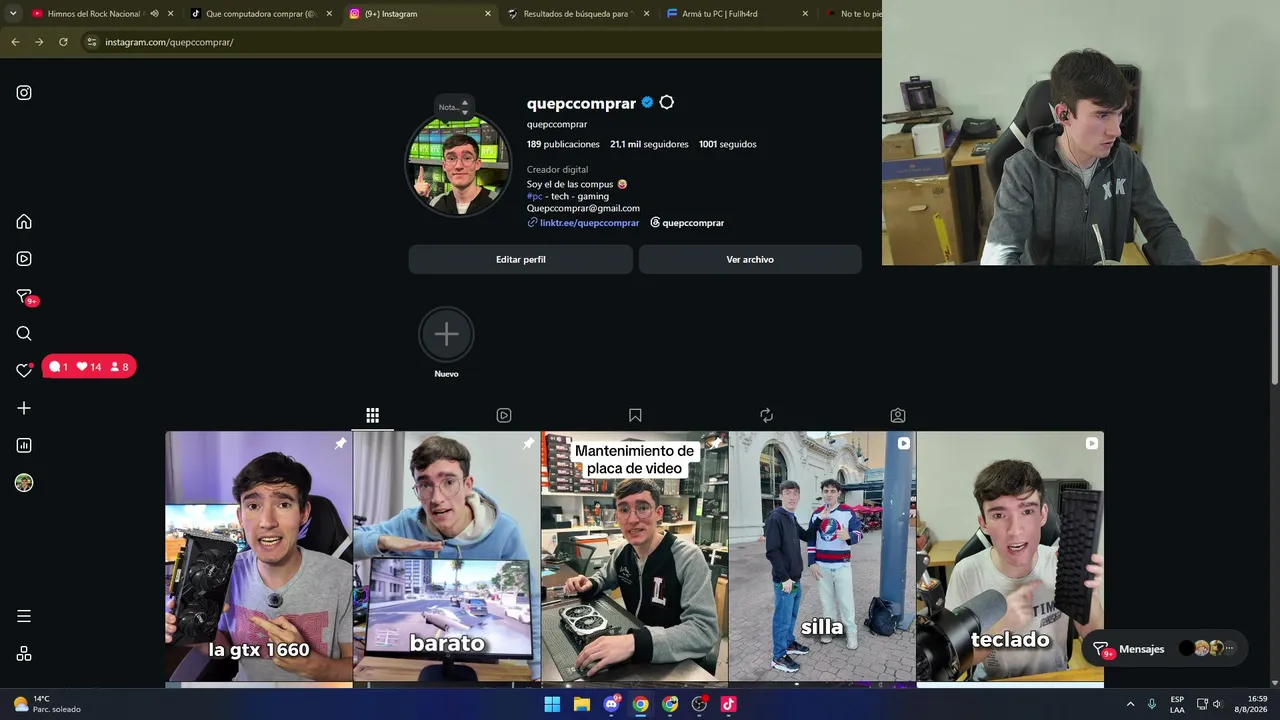Open the 21,1 mil seguidores list
The height and width of the screenshot is (720, 1280).
click(x=649, y=144)
